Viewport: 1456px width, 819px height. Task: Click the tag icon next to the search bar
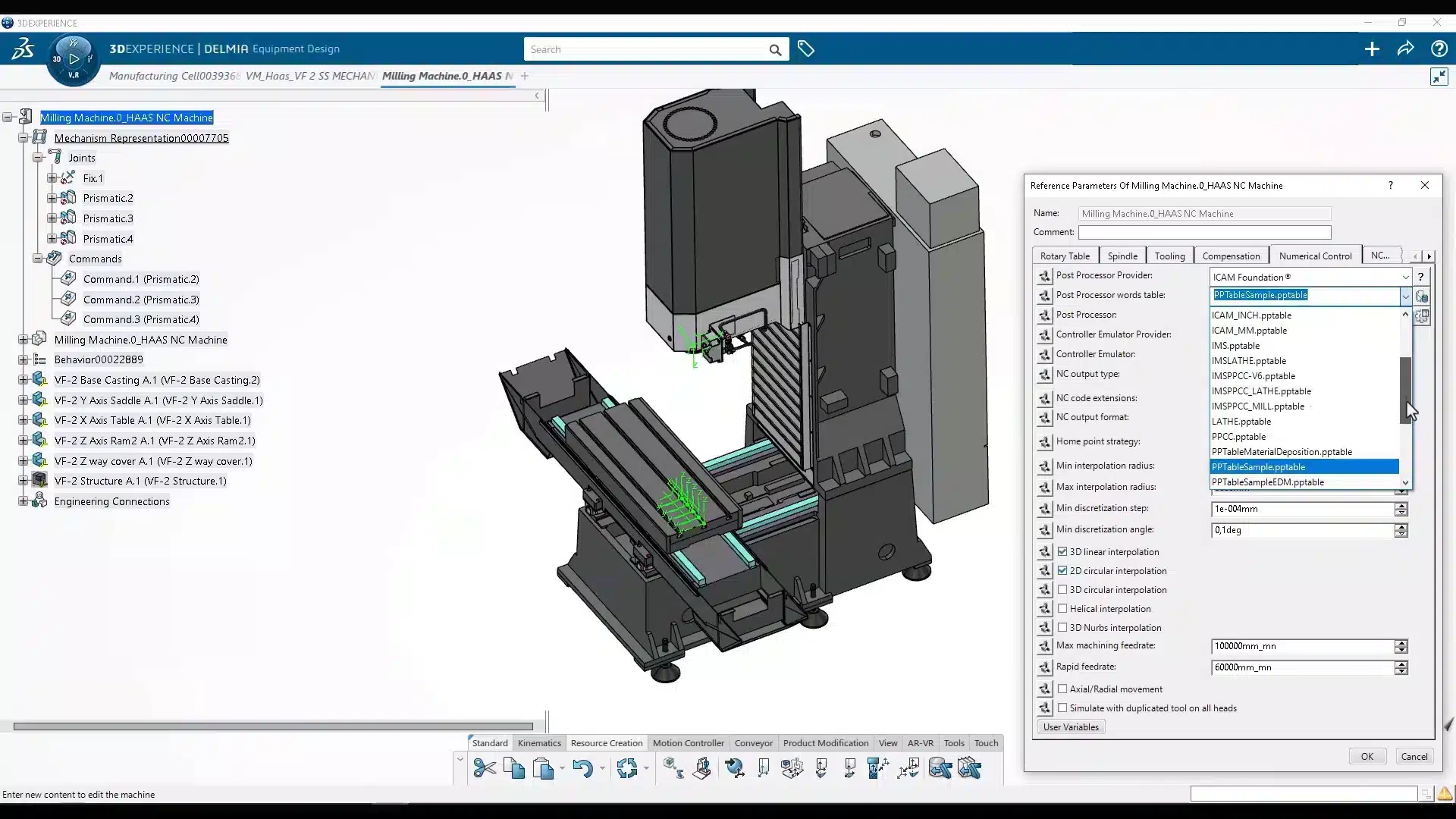[806, 49]
